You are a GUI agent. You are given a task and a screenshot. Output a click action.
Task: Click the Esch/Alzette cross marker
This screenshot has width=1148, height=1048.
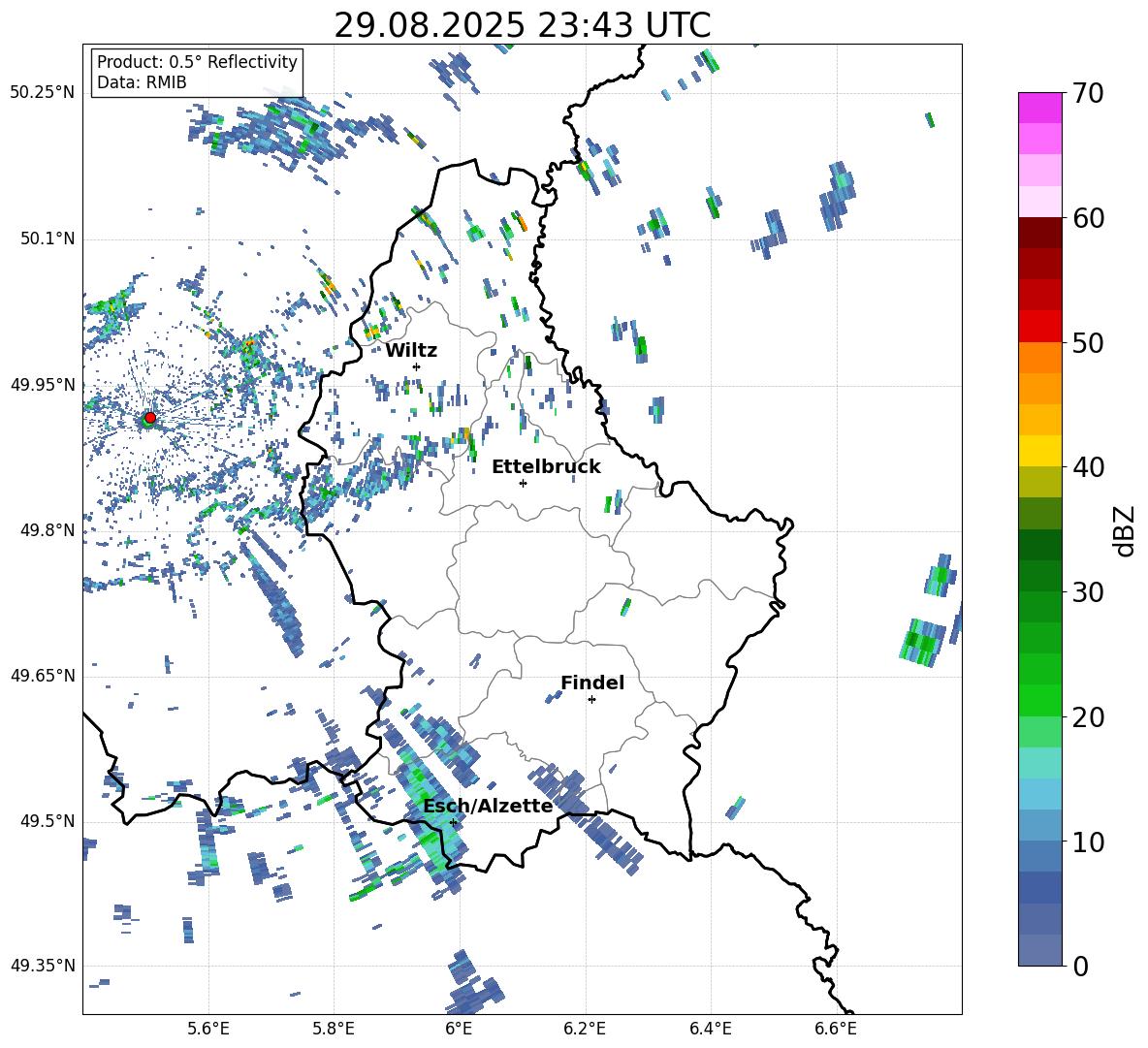coord(453,822)
